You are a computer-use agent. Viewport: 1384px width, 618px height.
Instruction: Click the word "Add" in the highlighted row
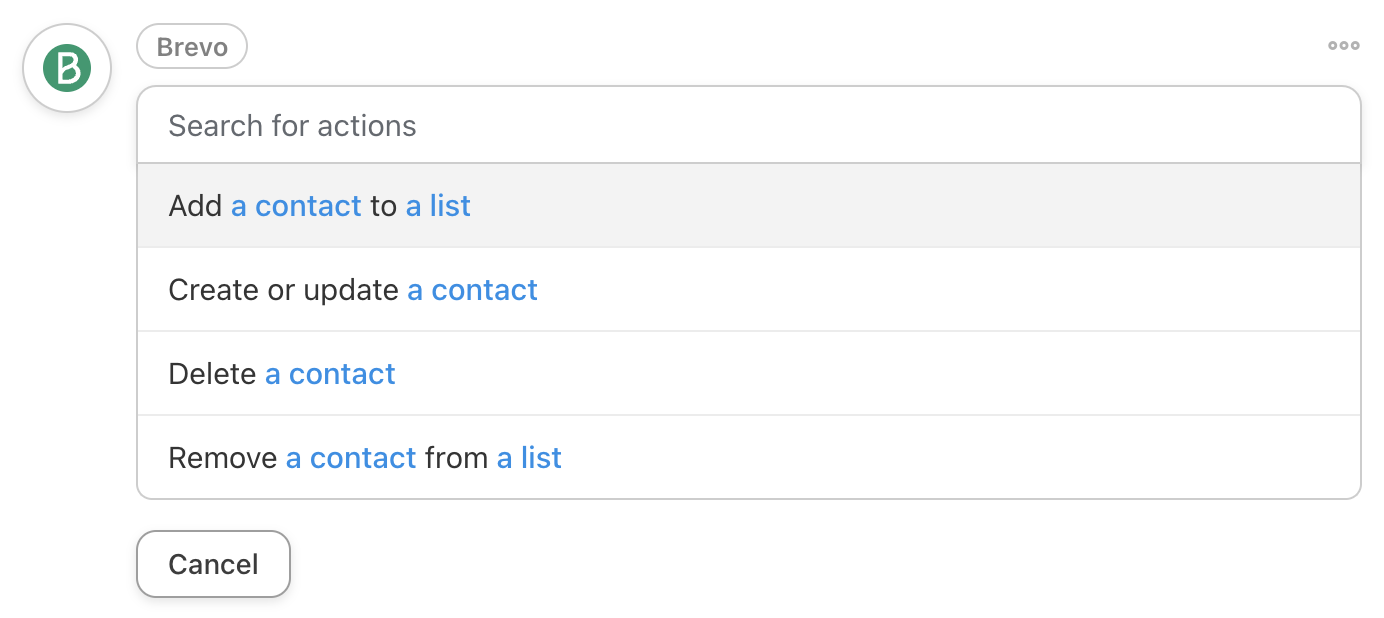pyautogui.click(x=195, y=206)
